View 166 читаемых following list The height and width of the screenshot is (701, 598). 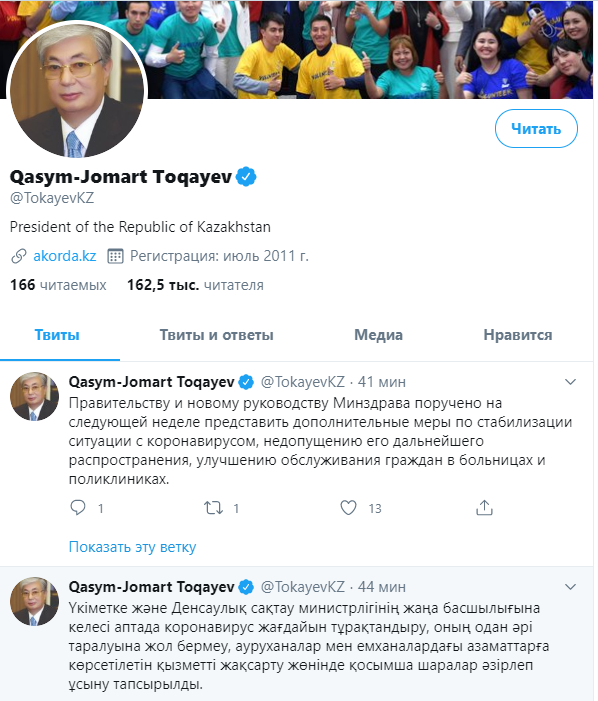click(x=58, y=285)
